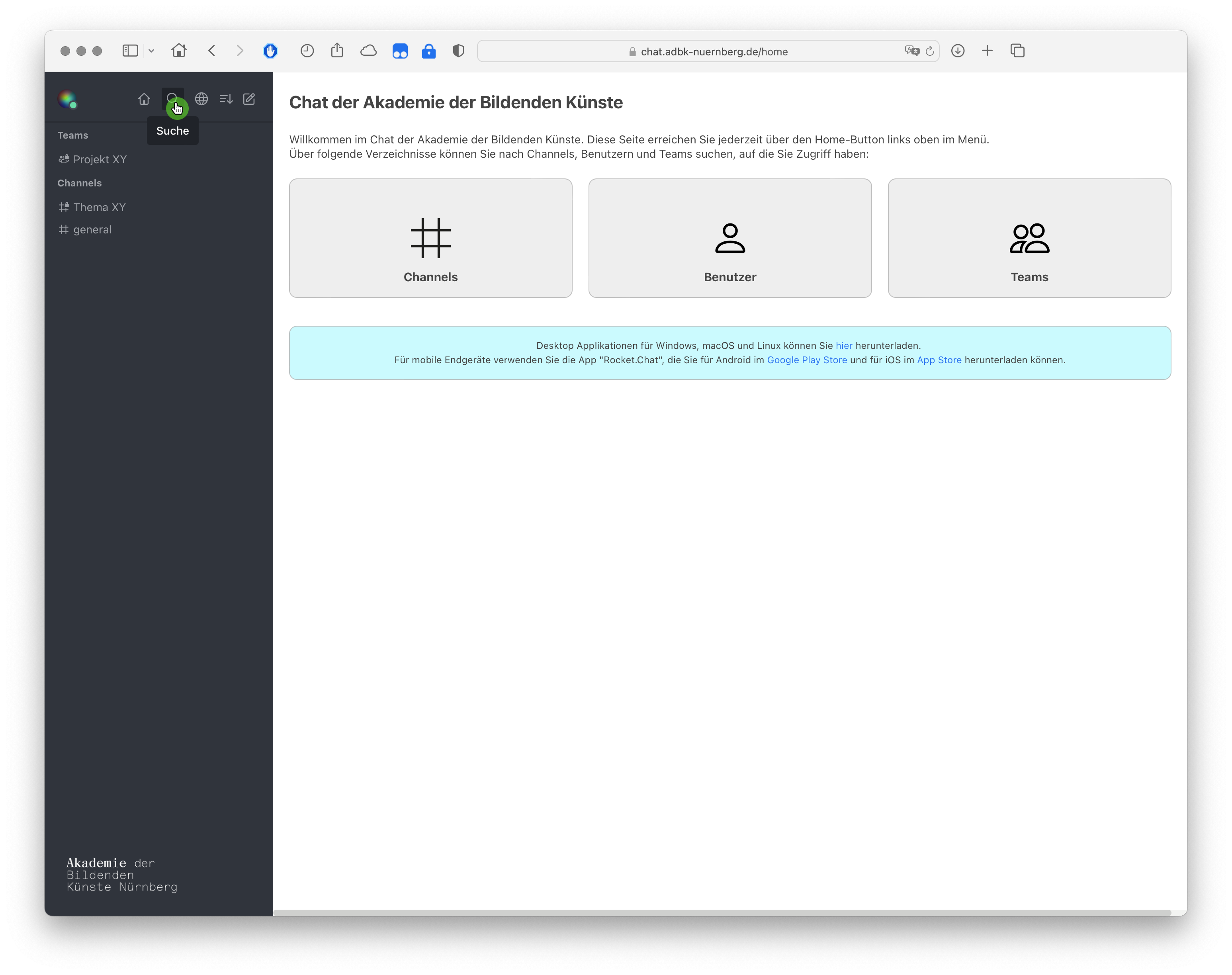Click the Thema XY channel

point(100,207)
